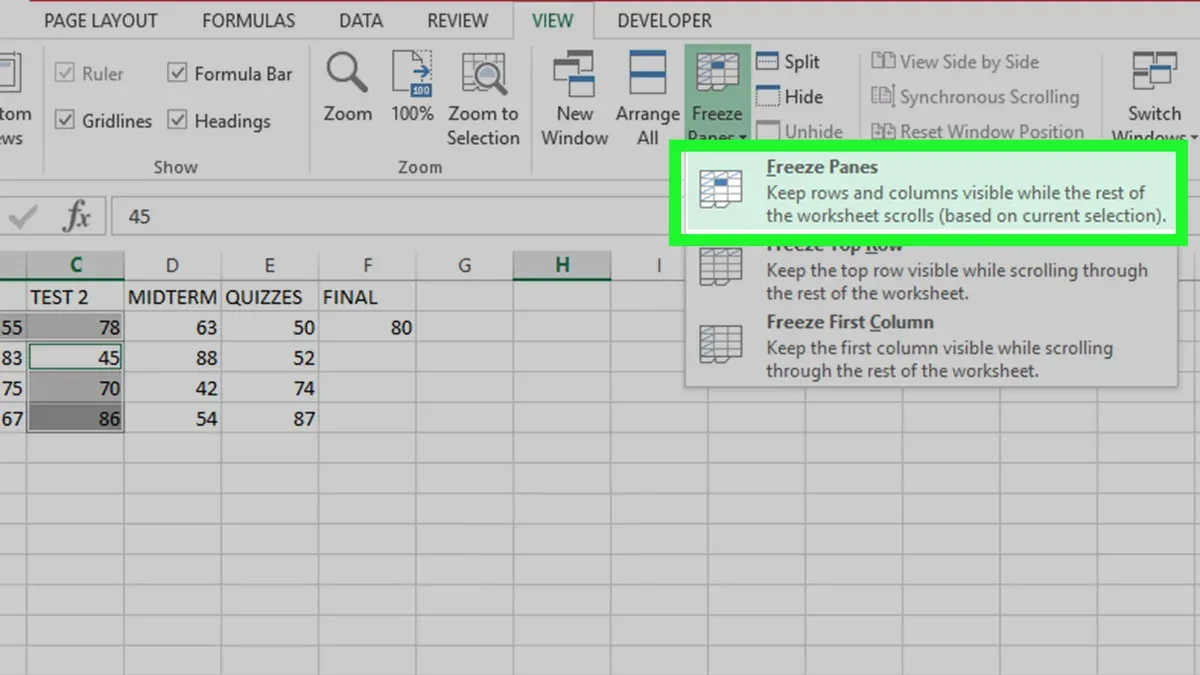This screenshot has width=1200, height=675.
Task: Select the cell containing 70
Action: [x=76, y=388]
